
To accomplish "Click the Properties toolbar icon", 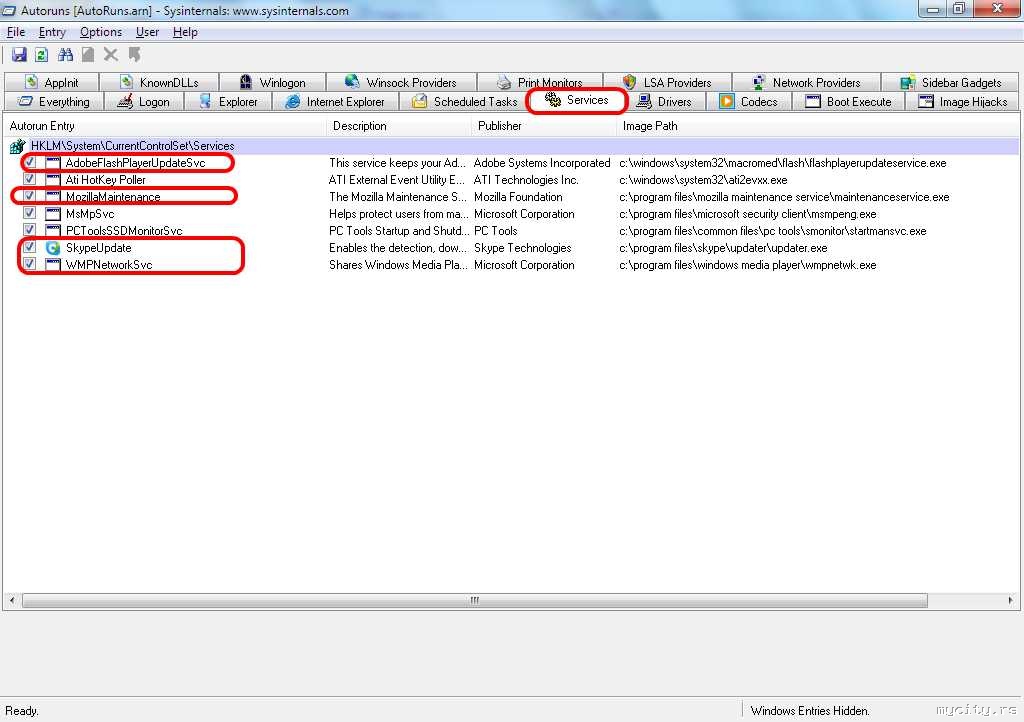I will [x=88, y=55].
